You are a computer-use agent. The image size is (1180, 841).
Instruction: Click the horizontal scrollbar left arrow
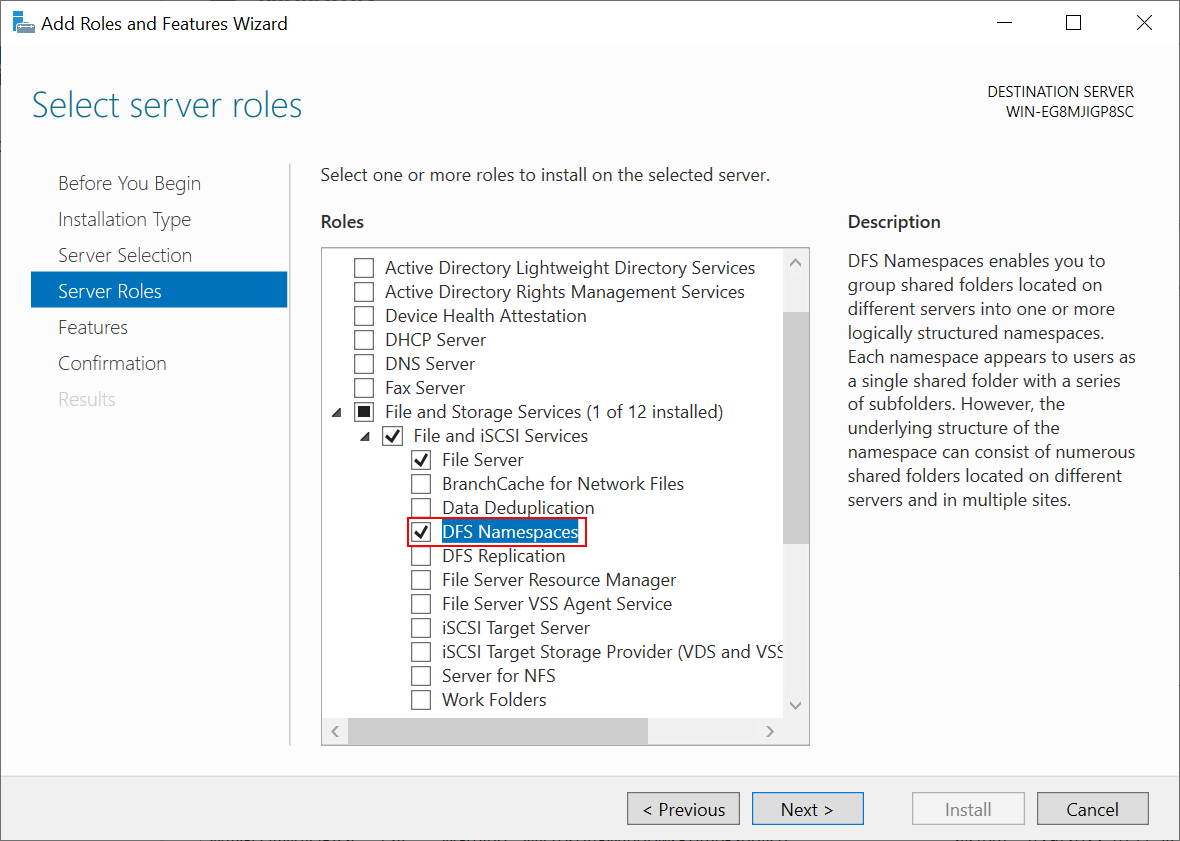335,731
